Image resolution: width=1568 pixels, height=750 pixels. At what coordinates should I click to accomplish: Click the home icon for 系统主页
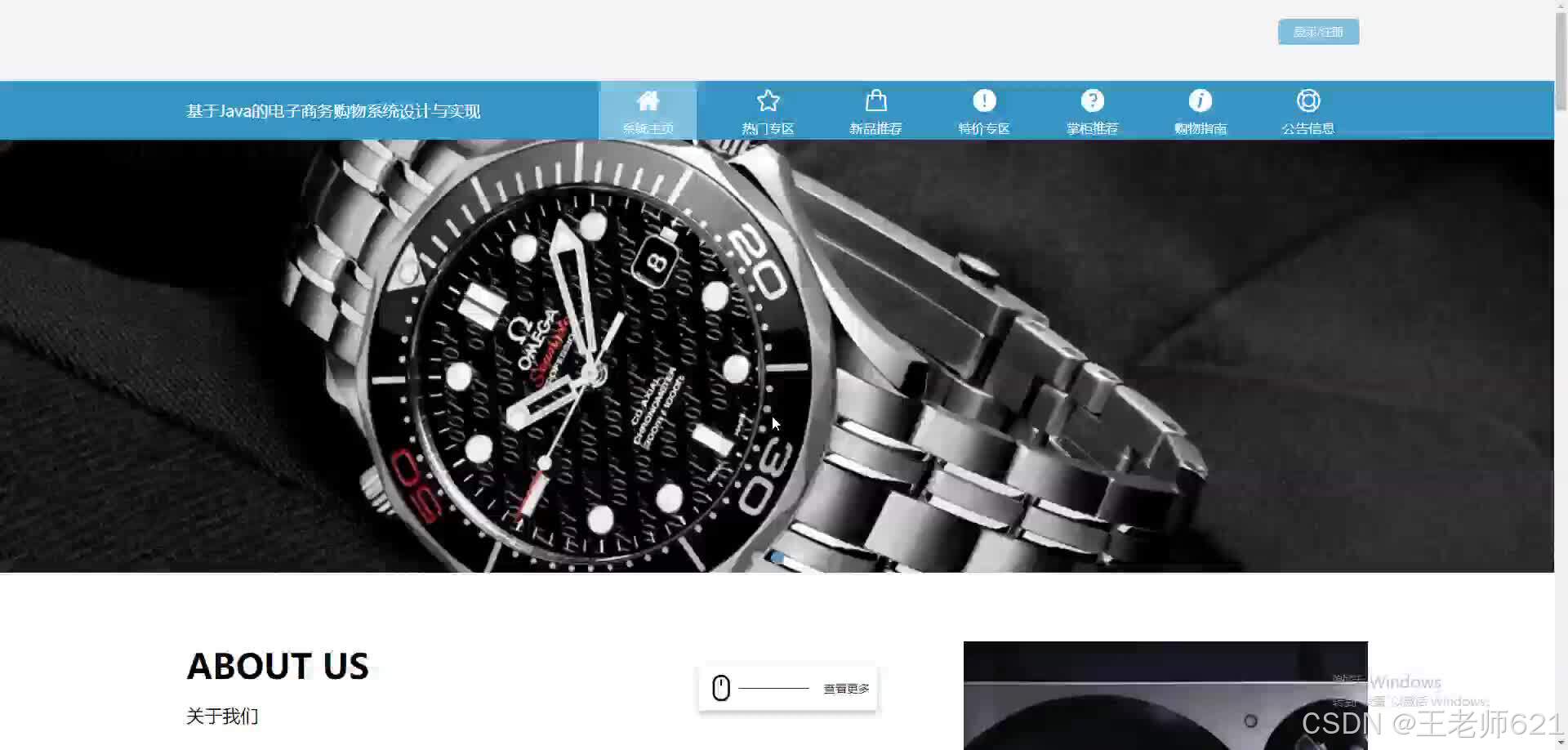648,100
